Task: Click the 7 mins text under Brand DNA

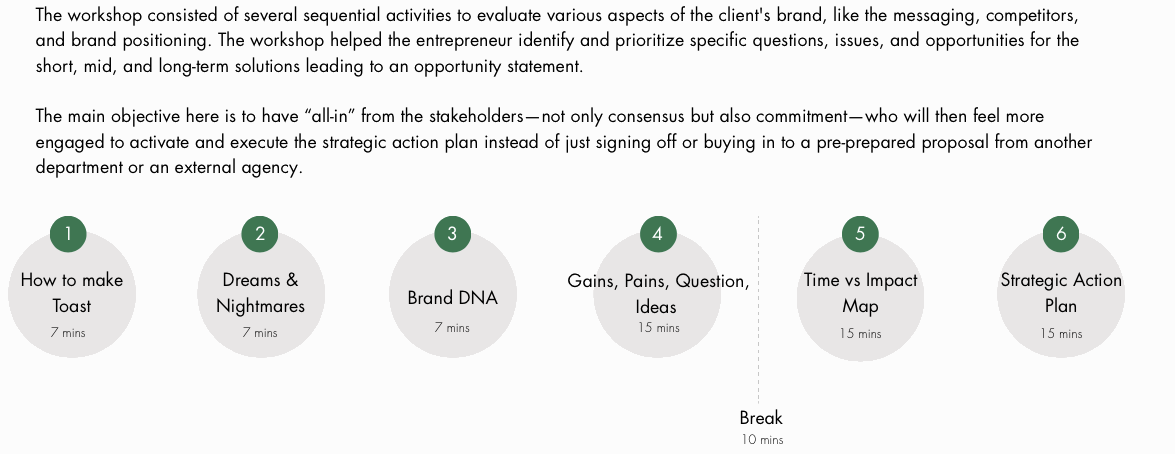Action: pyautogui.click(x=452, y=327)
